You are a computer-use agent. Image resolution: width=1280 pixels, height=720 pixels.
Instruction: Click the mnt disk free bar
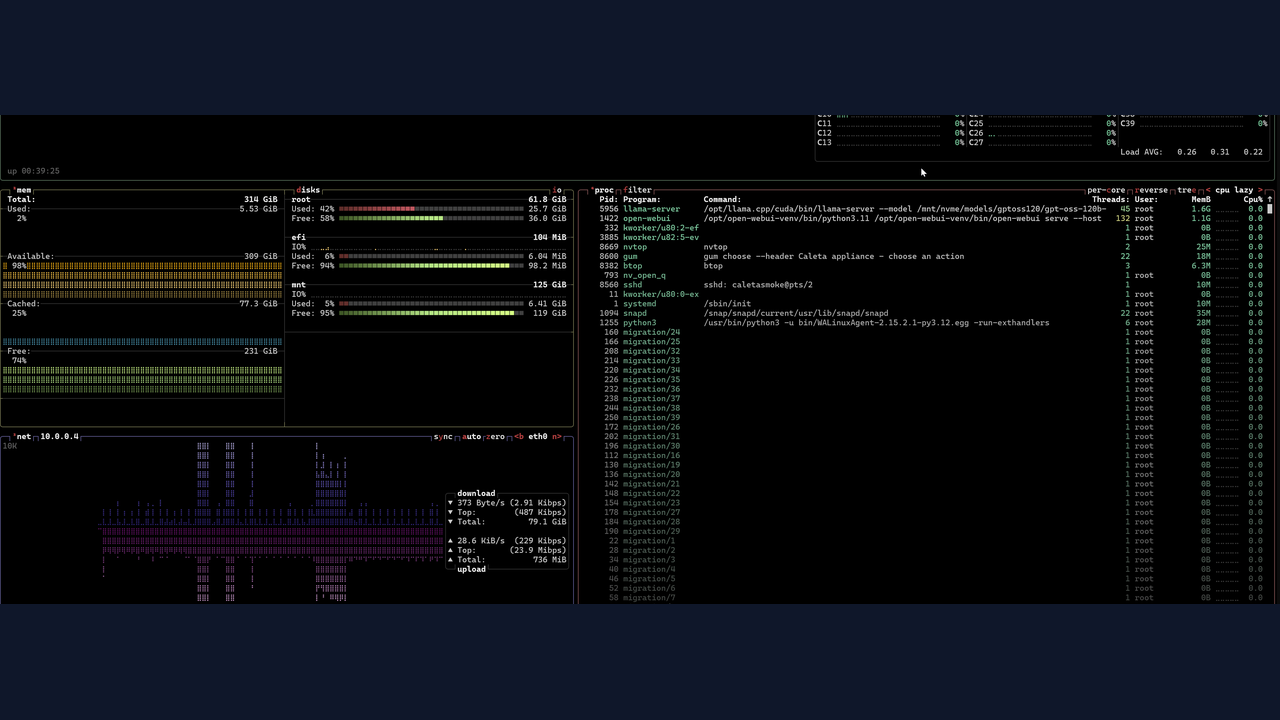431,313
